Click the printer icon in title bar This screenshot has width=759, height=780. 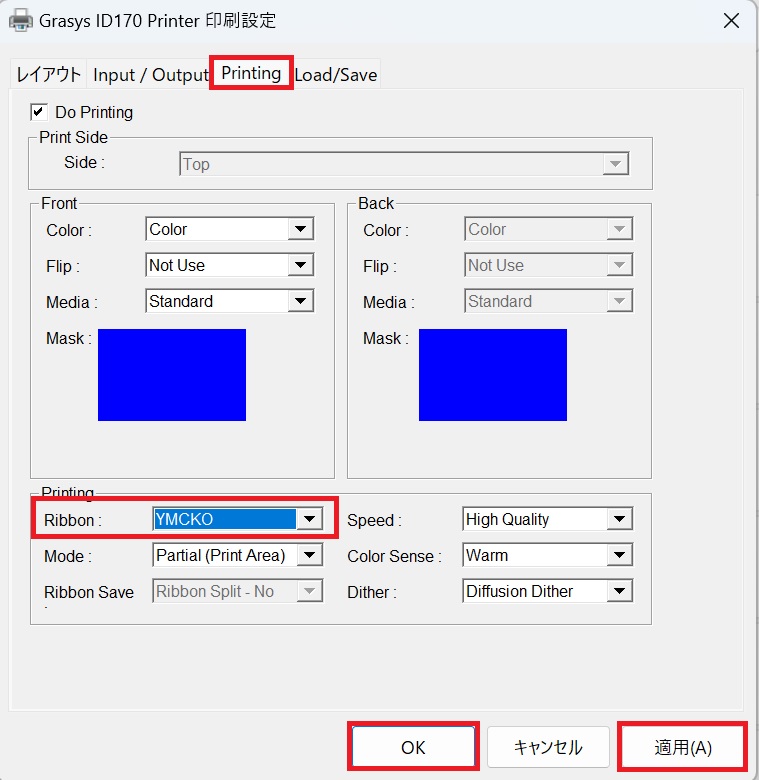(20, 20)
